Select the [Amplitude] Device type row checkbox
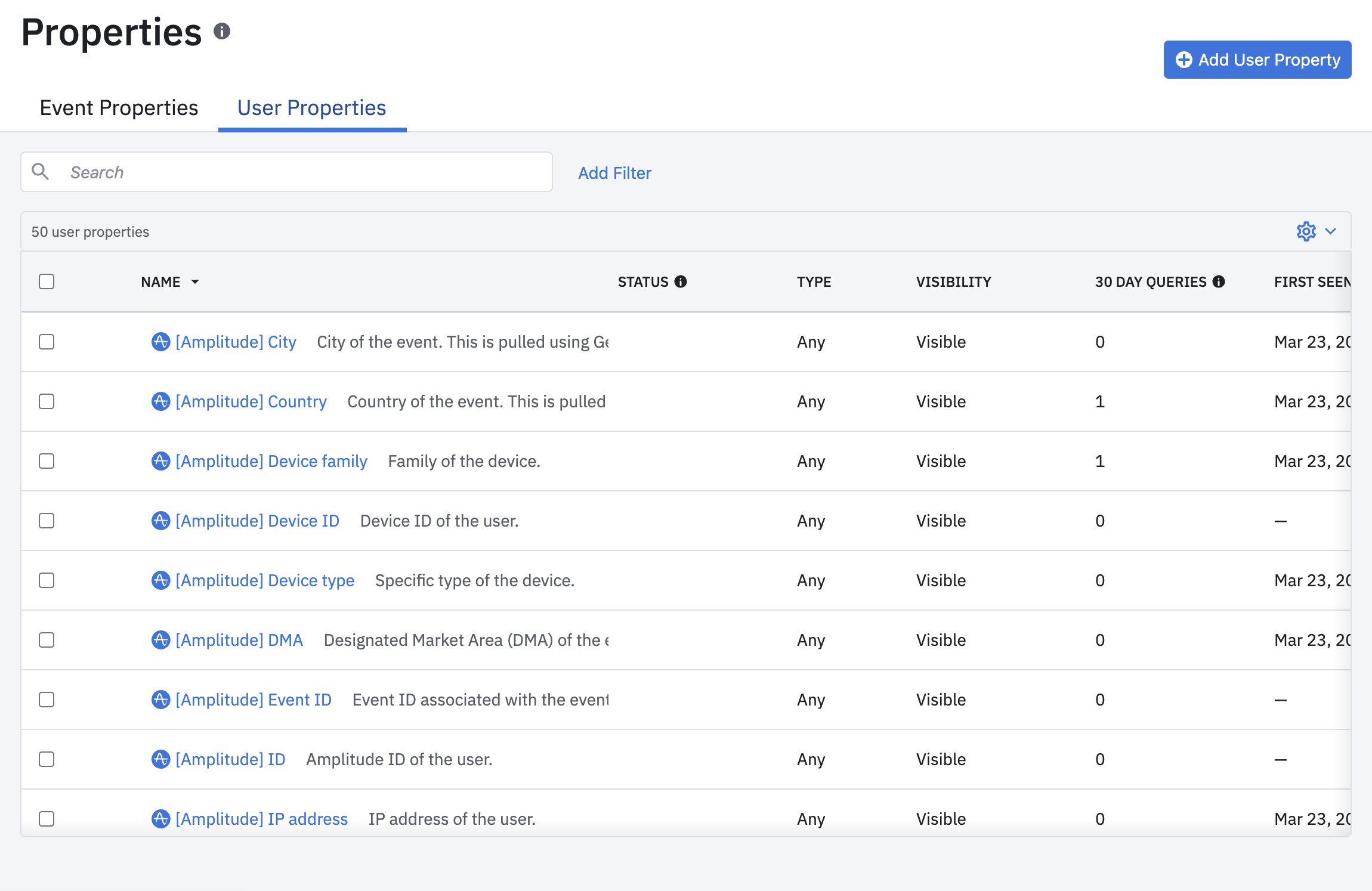 [x=47, y=580]
